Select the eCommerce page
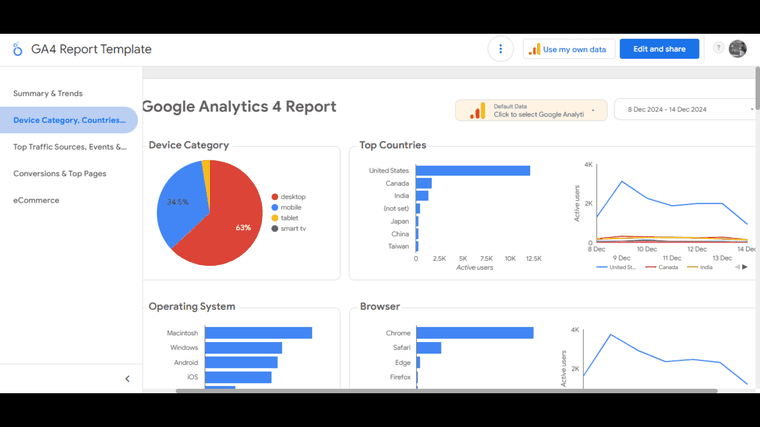Viewport: 760px width, 427px height. [x=36, y=200]
